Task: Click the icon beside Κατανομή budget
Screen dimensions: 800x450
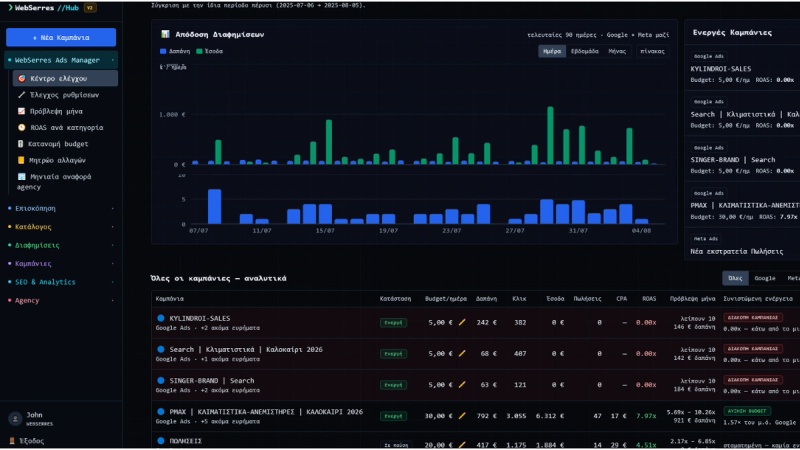Action: [x=20, y=143]
